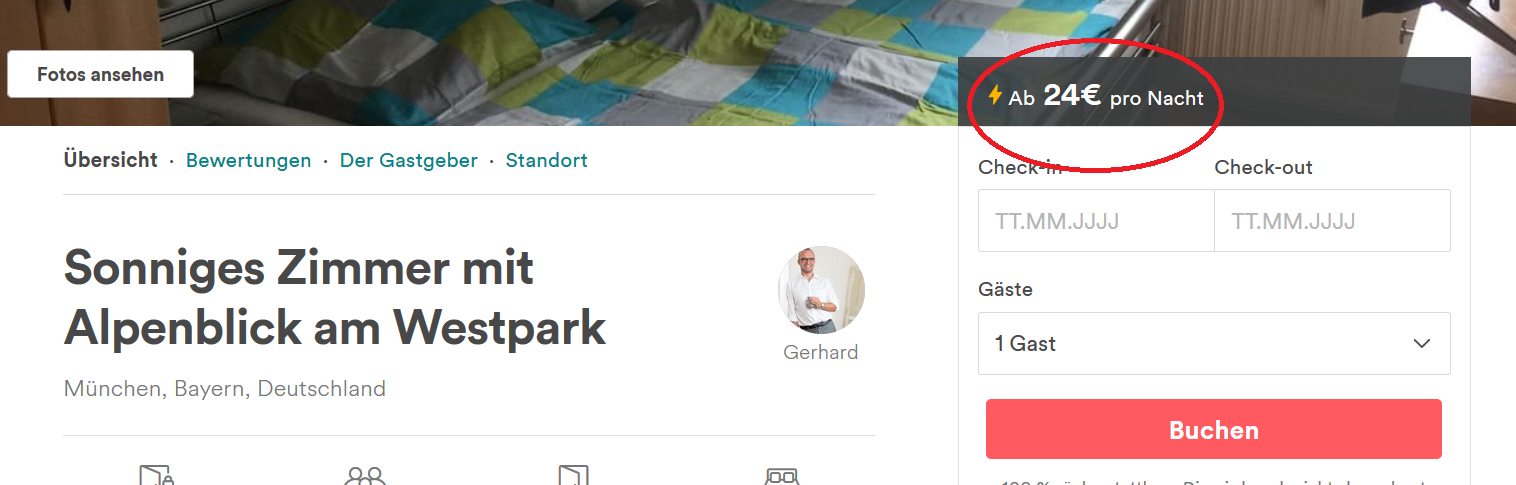Click the Check-in date field
1516x485 pixels.
click(1095, 221)
